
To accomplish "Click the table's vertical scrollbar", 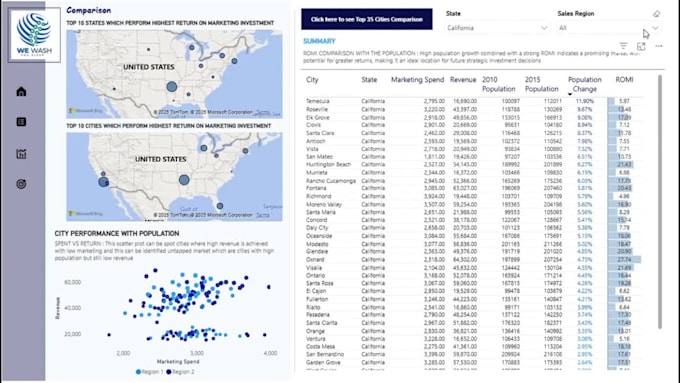I will 660,202.
